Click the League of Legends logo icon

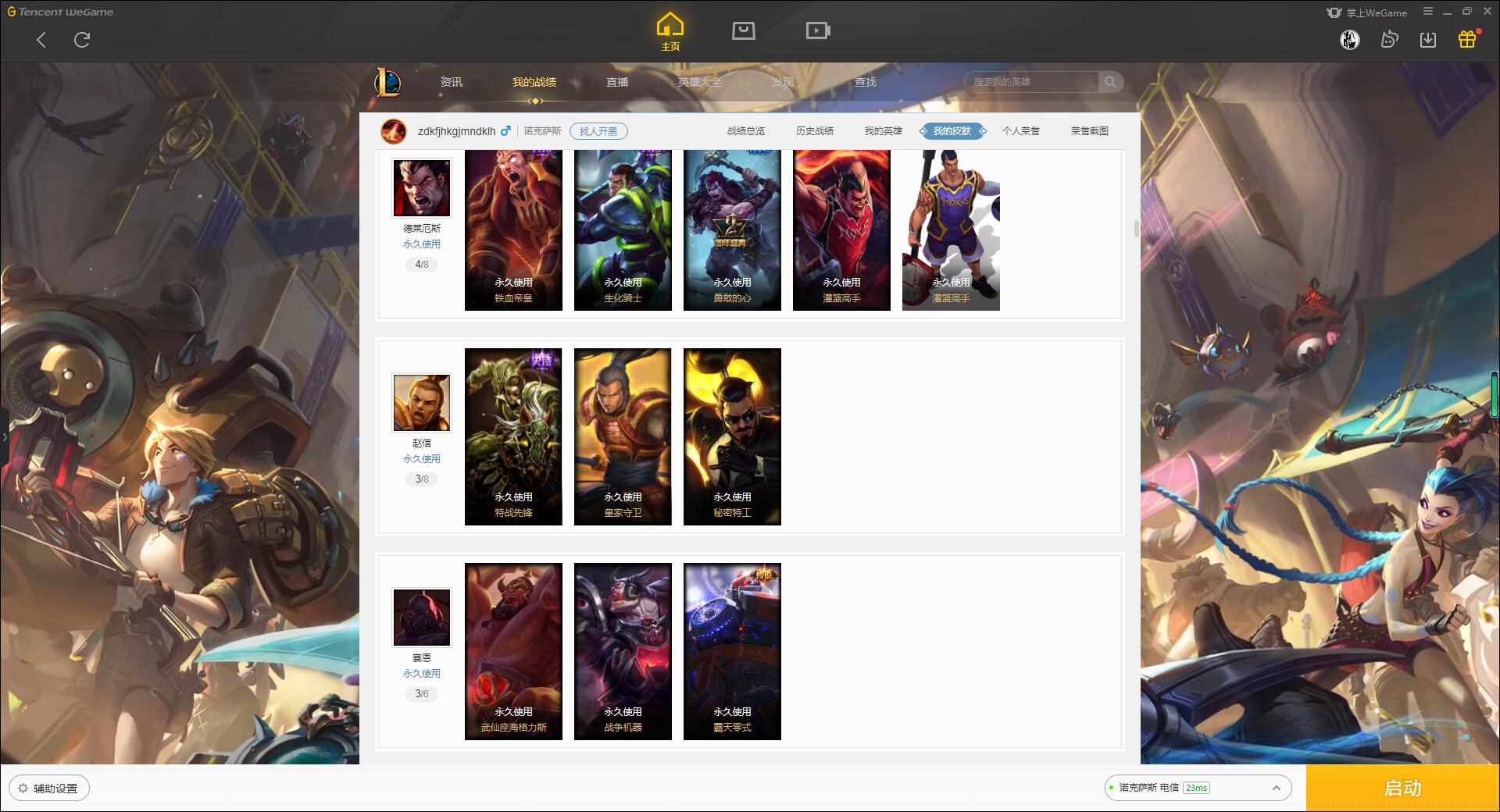[387, 82]
